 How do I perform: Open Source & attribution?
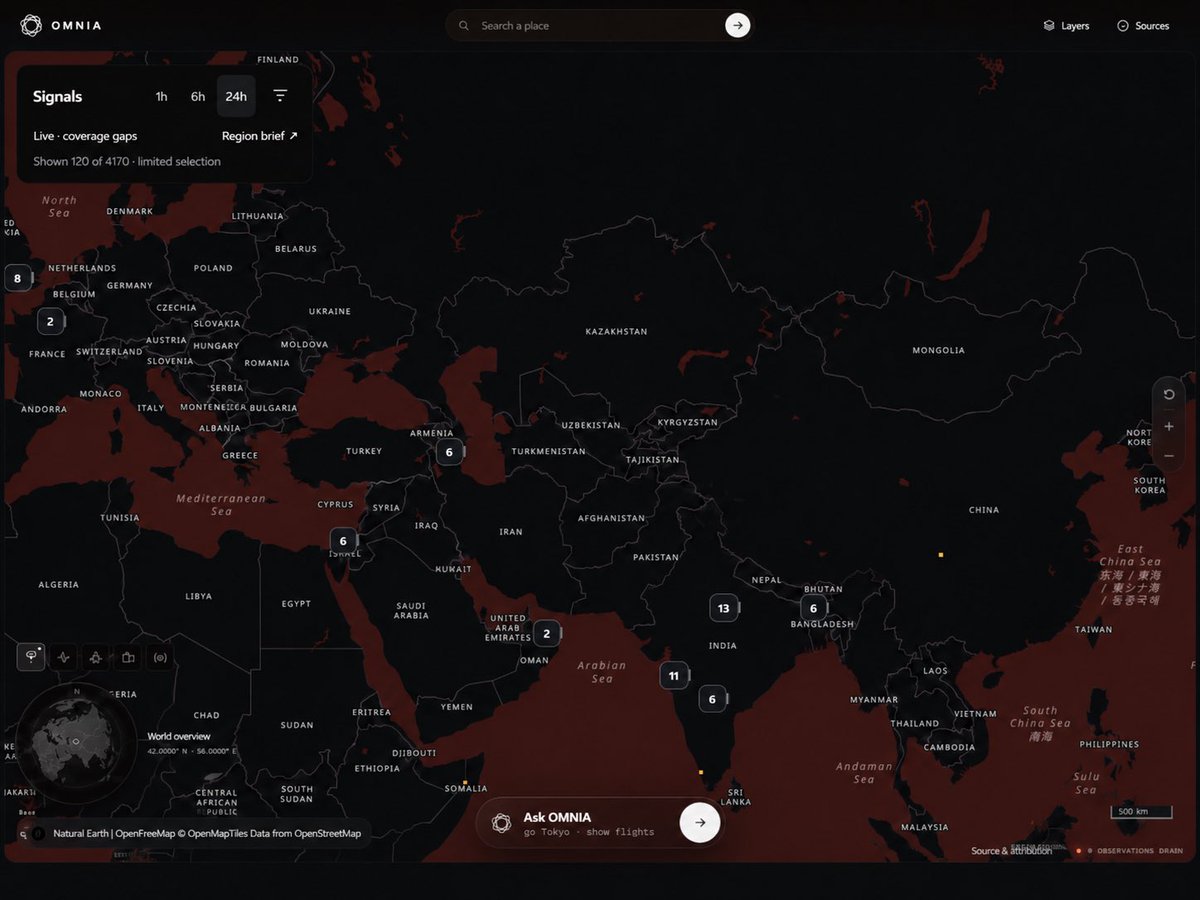[x=1011, y=851]
